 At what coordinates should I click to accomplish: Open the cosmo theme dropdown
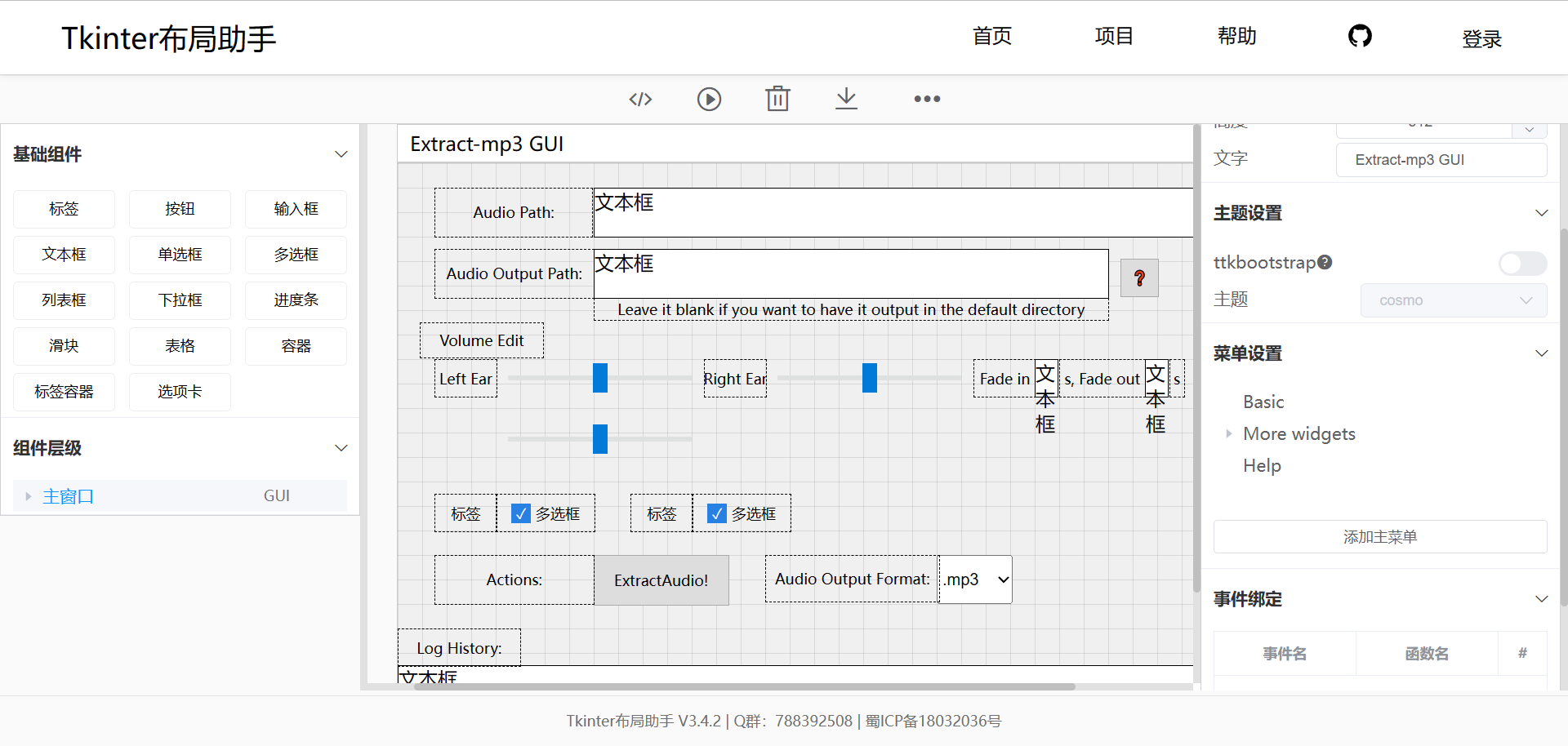tap(1454, 300)
